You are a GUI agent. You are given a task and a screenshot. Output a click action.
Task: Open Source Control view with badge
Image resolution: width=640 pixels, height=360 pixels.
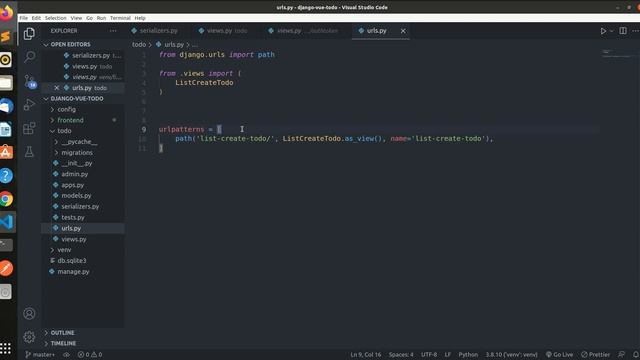(30, 81)
